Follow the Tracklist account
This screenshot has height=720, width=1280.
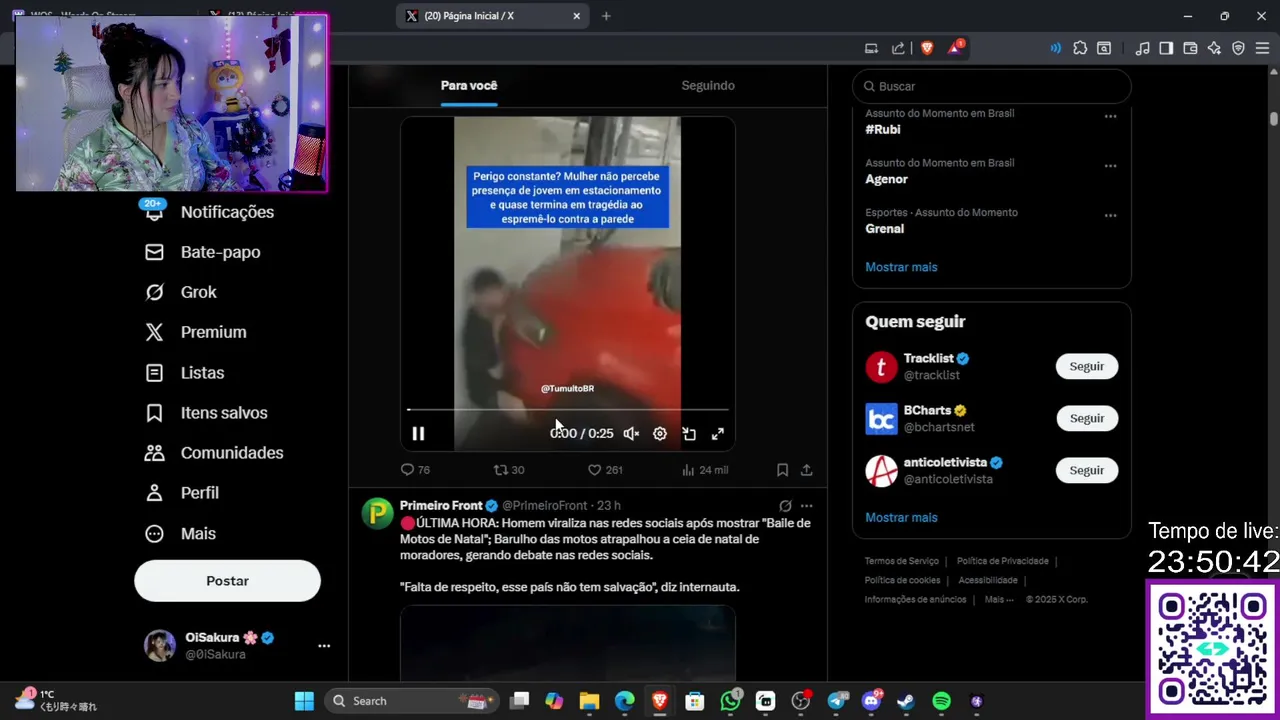1087,366
